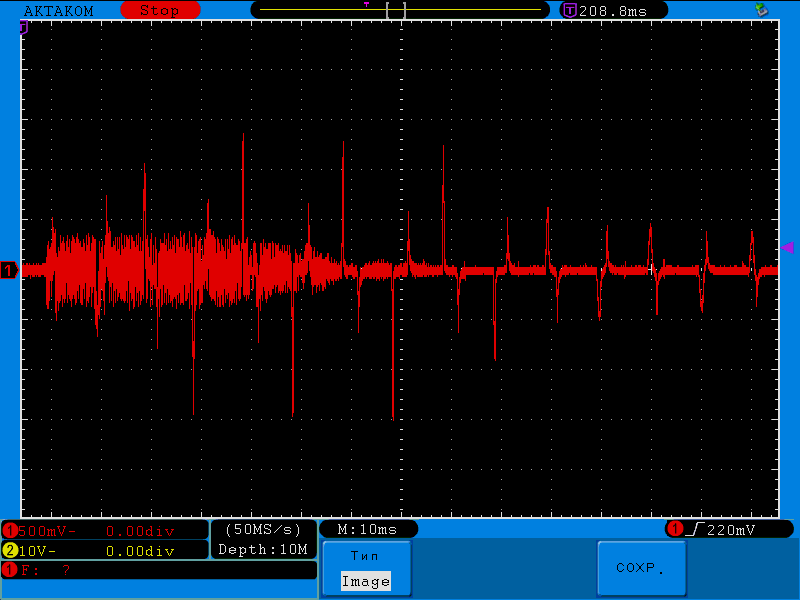Click the yellow channel 2 number icon
This screenshot has height=600, width=800.
click(x=9, y=551)
